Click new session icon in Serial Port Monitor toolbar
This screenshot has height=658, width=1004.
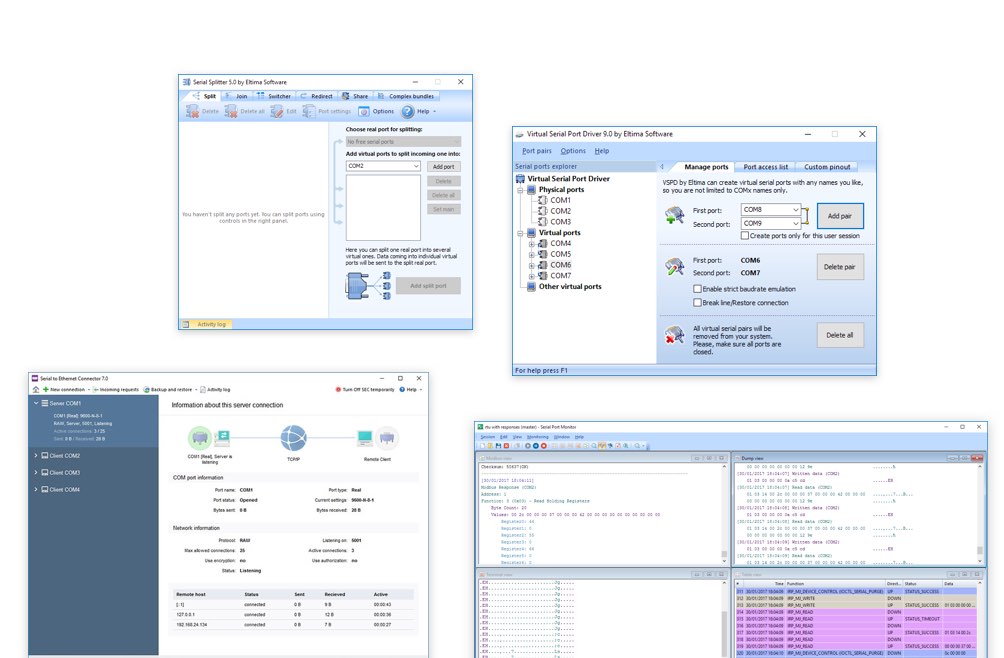(483, 445)
